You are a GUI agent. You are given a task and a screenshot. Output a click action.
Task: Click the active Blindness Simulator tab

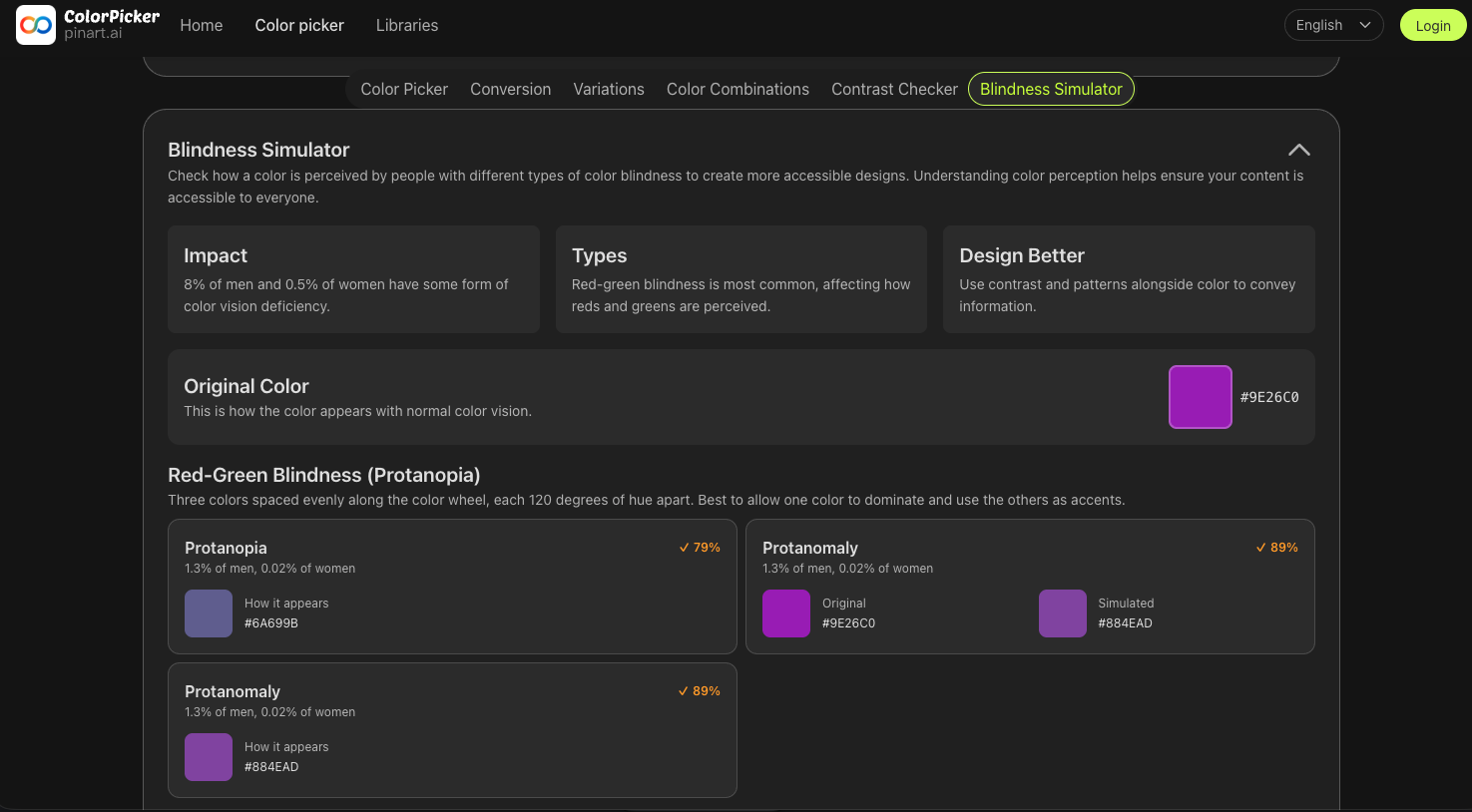point(1051,89)
